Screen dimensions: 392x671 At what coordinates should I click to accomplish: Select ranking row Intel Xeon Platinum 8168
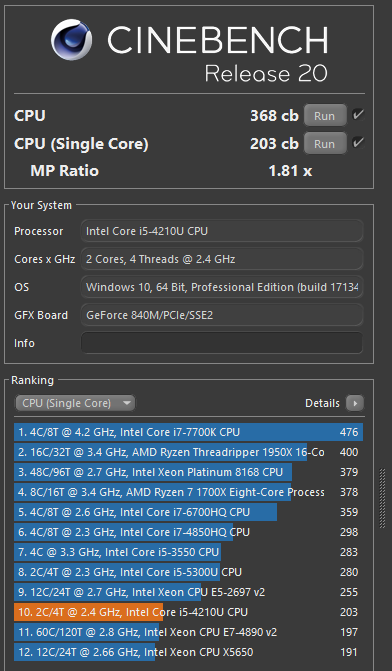(x=189, y=472)
